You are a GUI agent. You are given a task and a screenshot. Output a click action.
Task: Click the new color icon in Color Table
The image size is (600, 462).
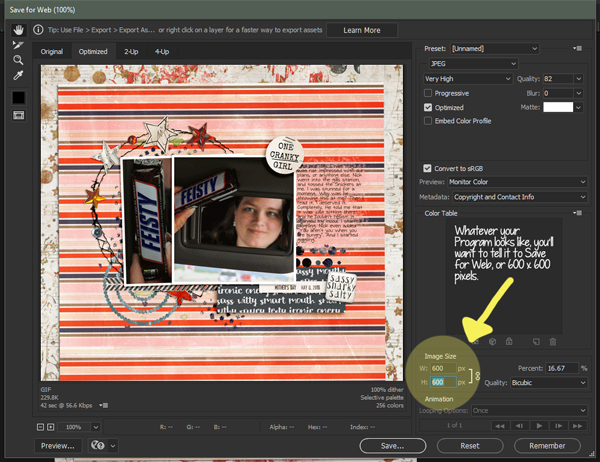tap(536, 341)
